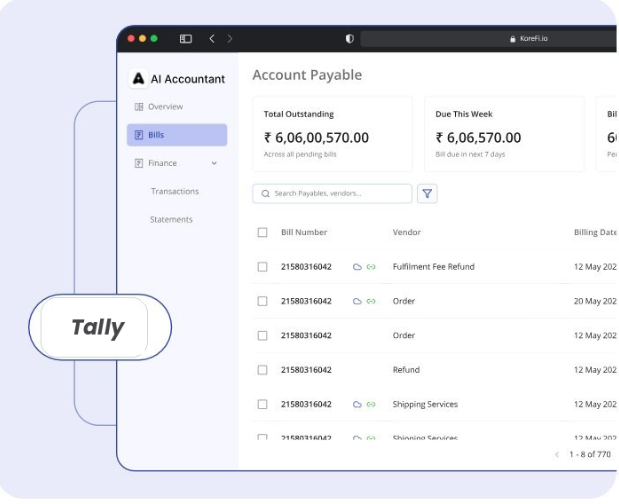Check the 12 May Order bill
Image resolution: width=619 pixels, height=504 pixels.
click(262, 336)
